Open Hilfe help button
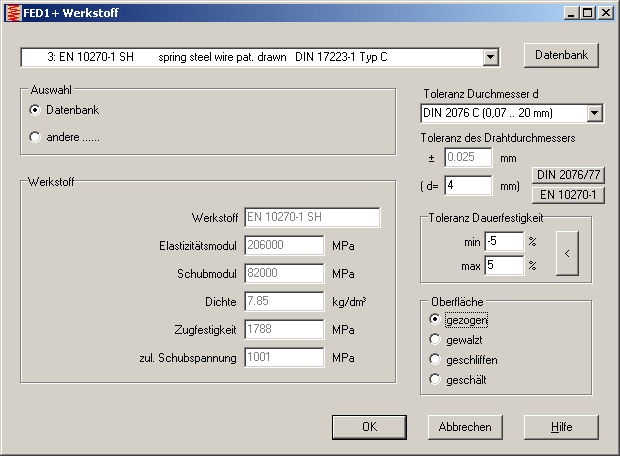The image size is (620, 456). click(x=561, y=427)
